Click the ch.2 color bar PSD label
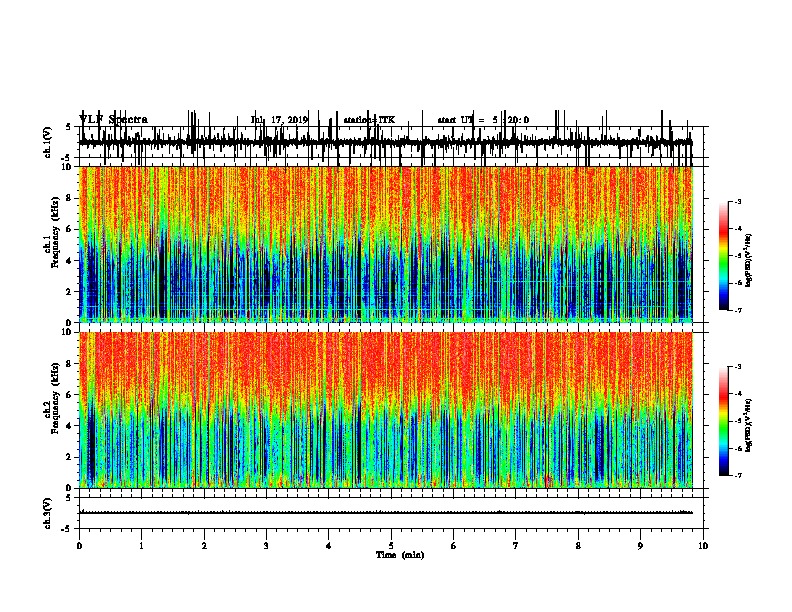The width and height of the screenshot is (792, 612). tap(749, 425)
